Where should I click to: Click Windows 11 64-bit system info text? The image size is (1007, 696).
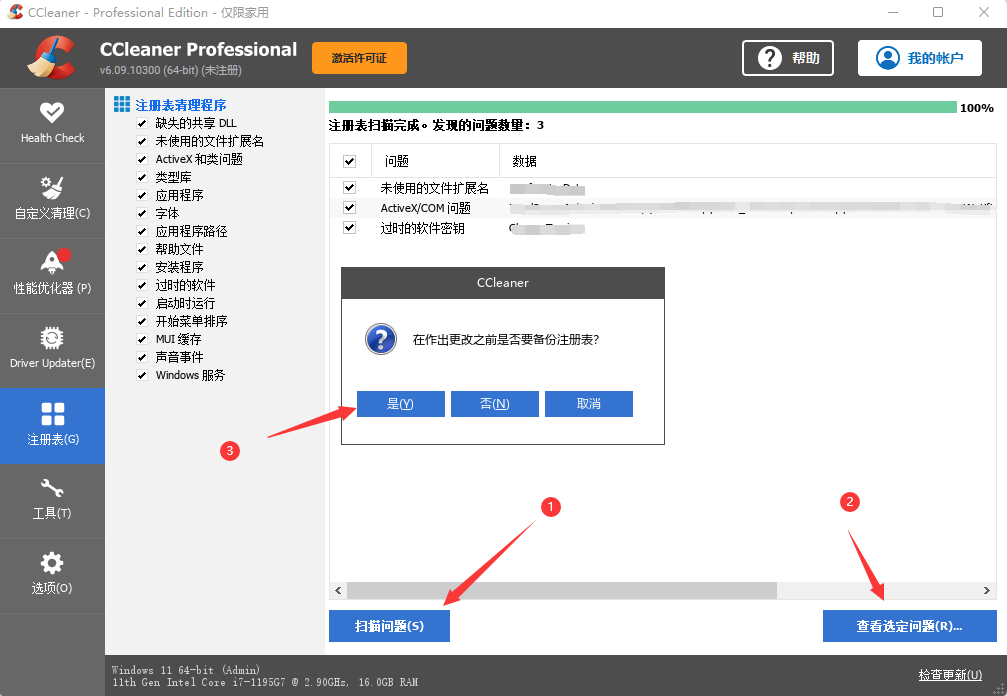coord(186,670)
